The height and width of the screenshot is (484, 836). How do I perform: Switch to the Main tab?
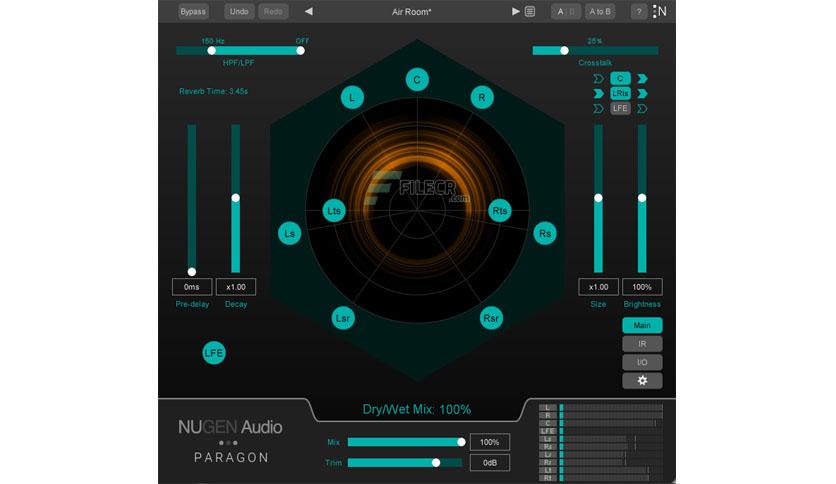[642, 325]
